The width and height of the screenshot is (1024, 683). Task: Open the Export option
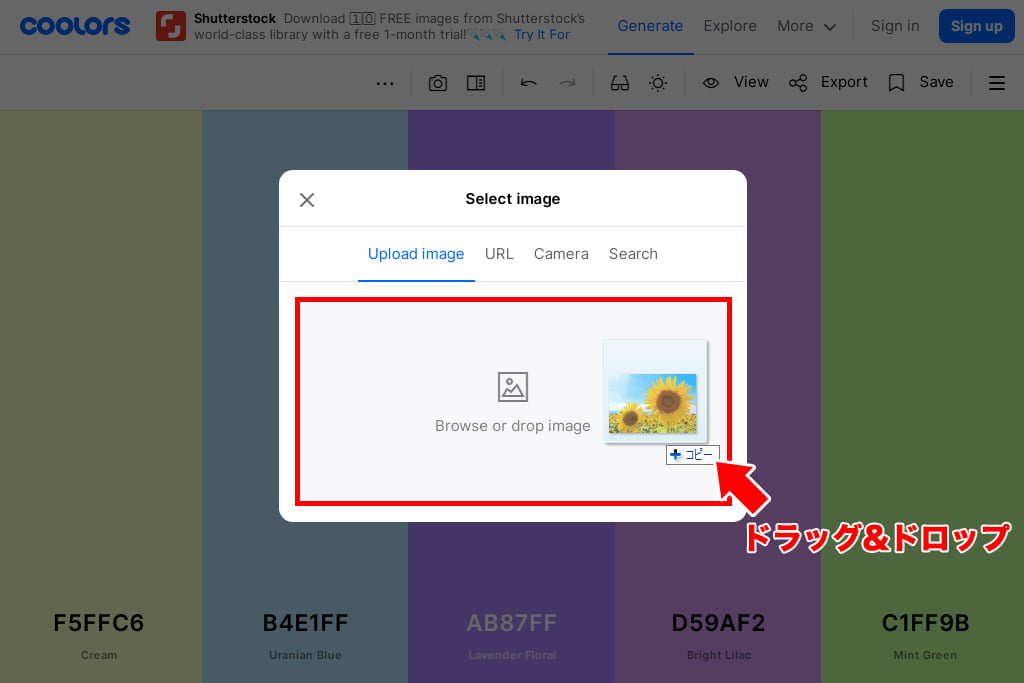[828, 83]
